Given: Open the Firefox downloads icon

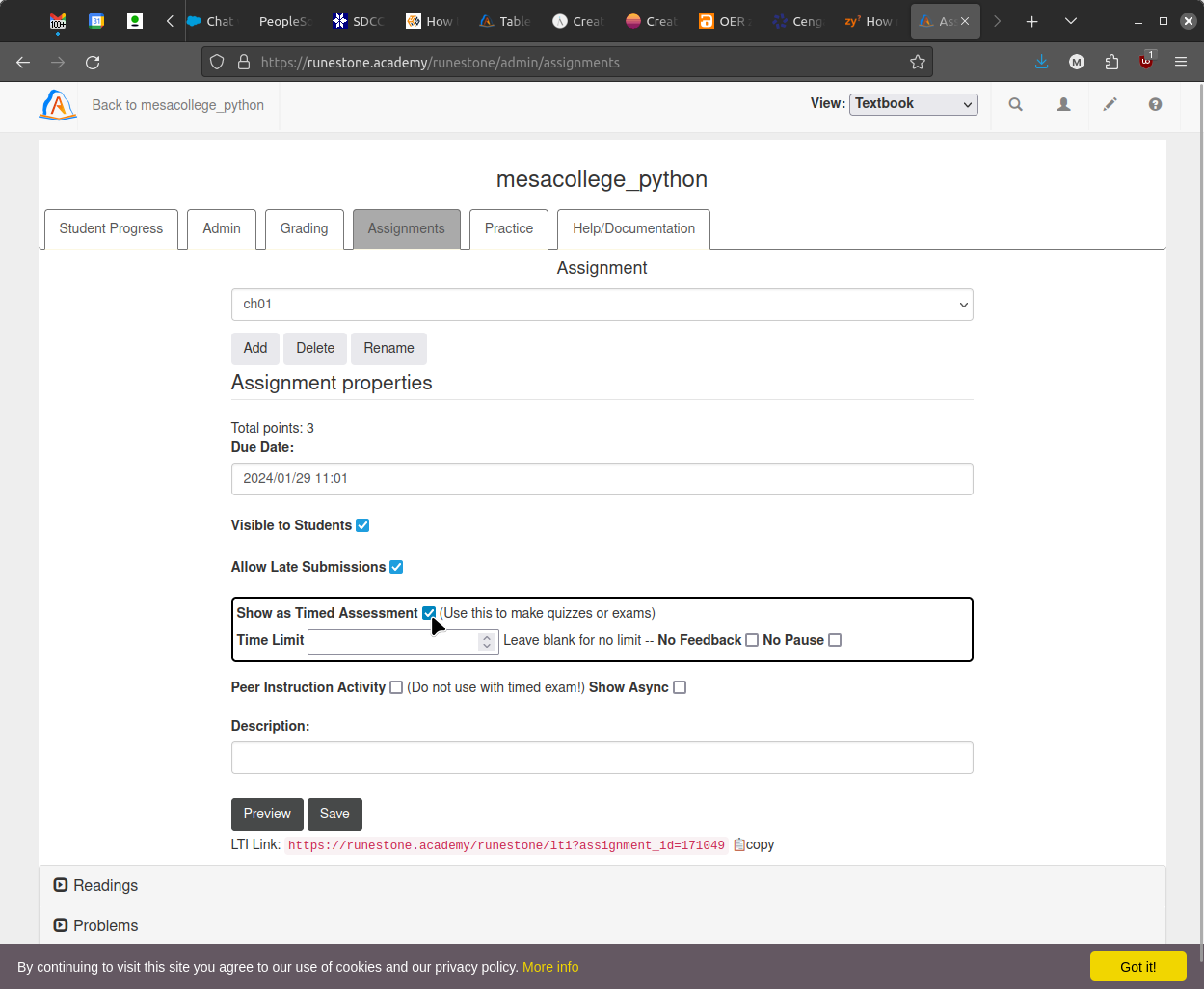Looking at the screenshot, I should click(x=1041, y=61).
